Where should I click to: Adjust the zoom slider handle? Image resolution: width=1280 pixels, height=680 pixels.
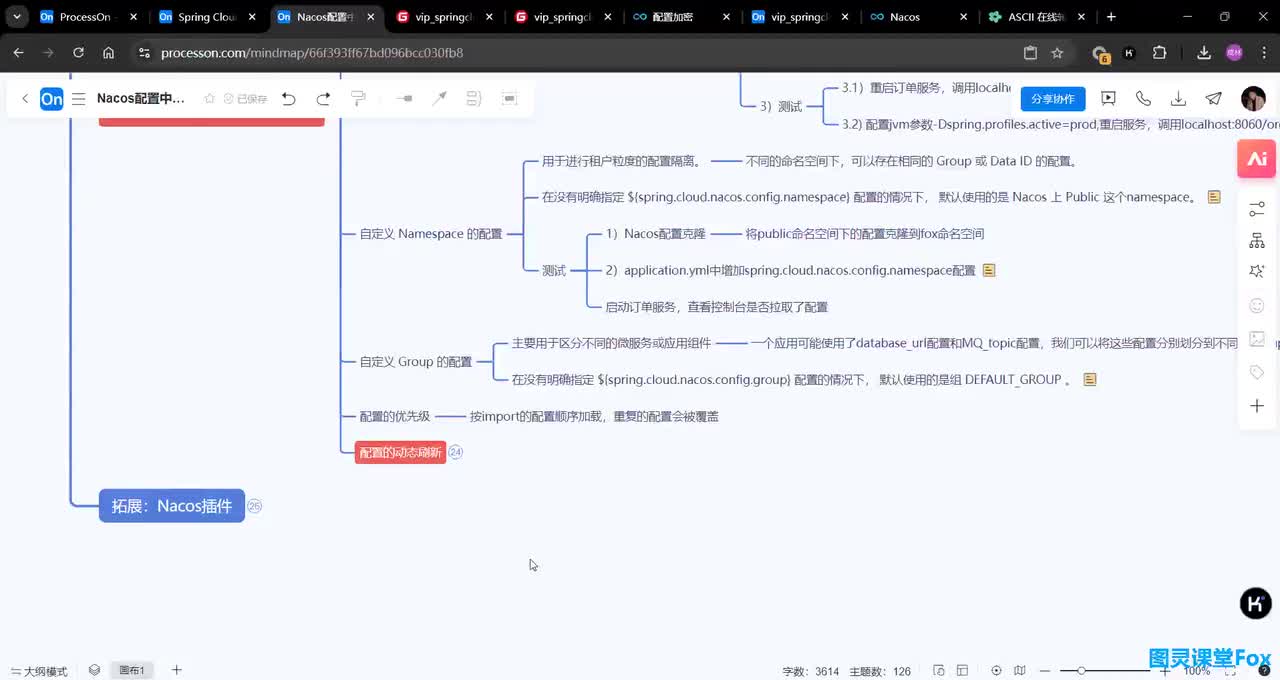1081,671
